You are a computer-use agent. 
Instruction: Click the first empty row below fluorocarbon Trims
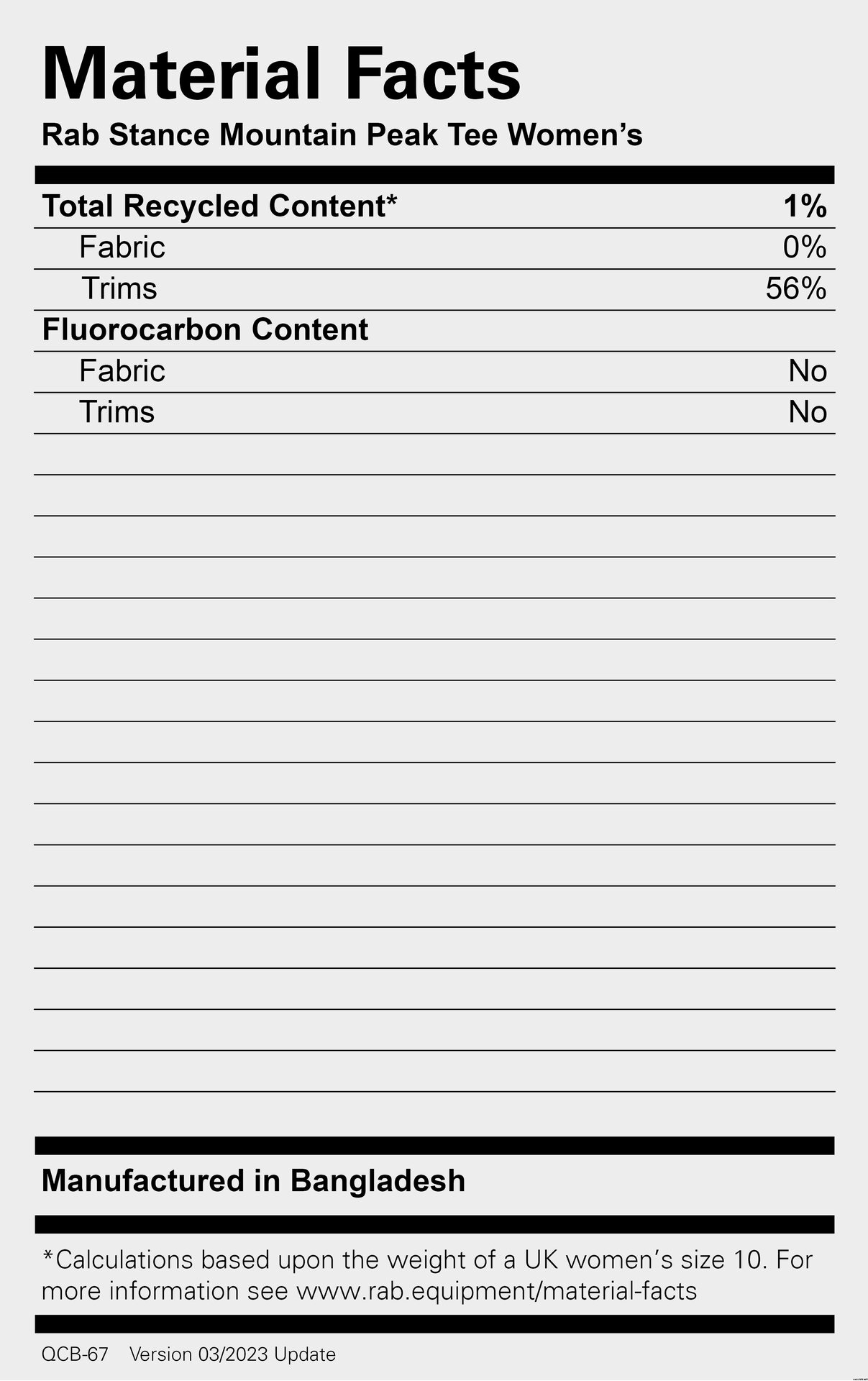pyautogui.click(x=434, y=455)
